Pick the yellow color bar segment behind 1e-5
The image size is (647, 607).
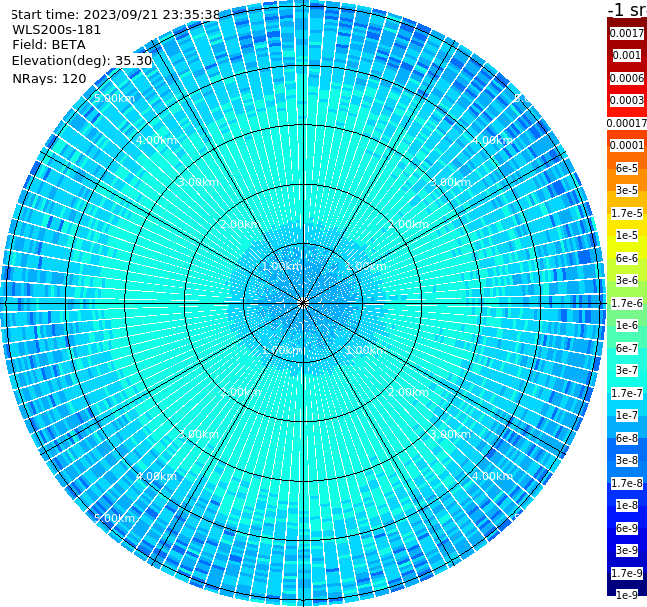click(x=627, y=235)
